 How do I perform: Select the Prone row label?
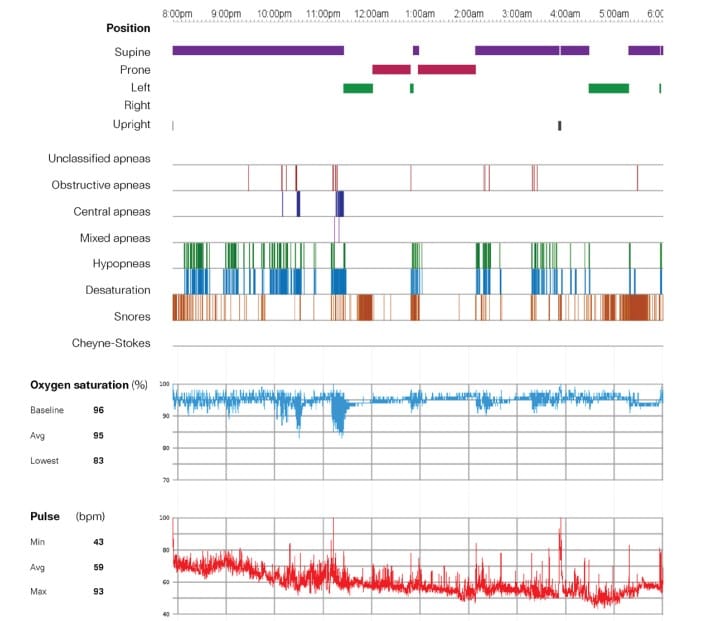coord(135,69)
